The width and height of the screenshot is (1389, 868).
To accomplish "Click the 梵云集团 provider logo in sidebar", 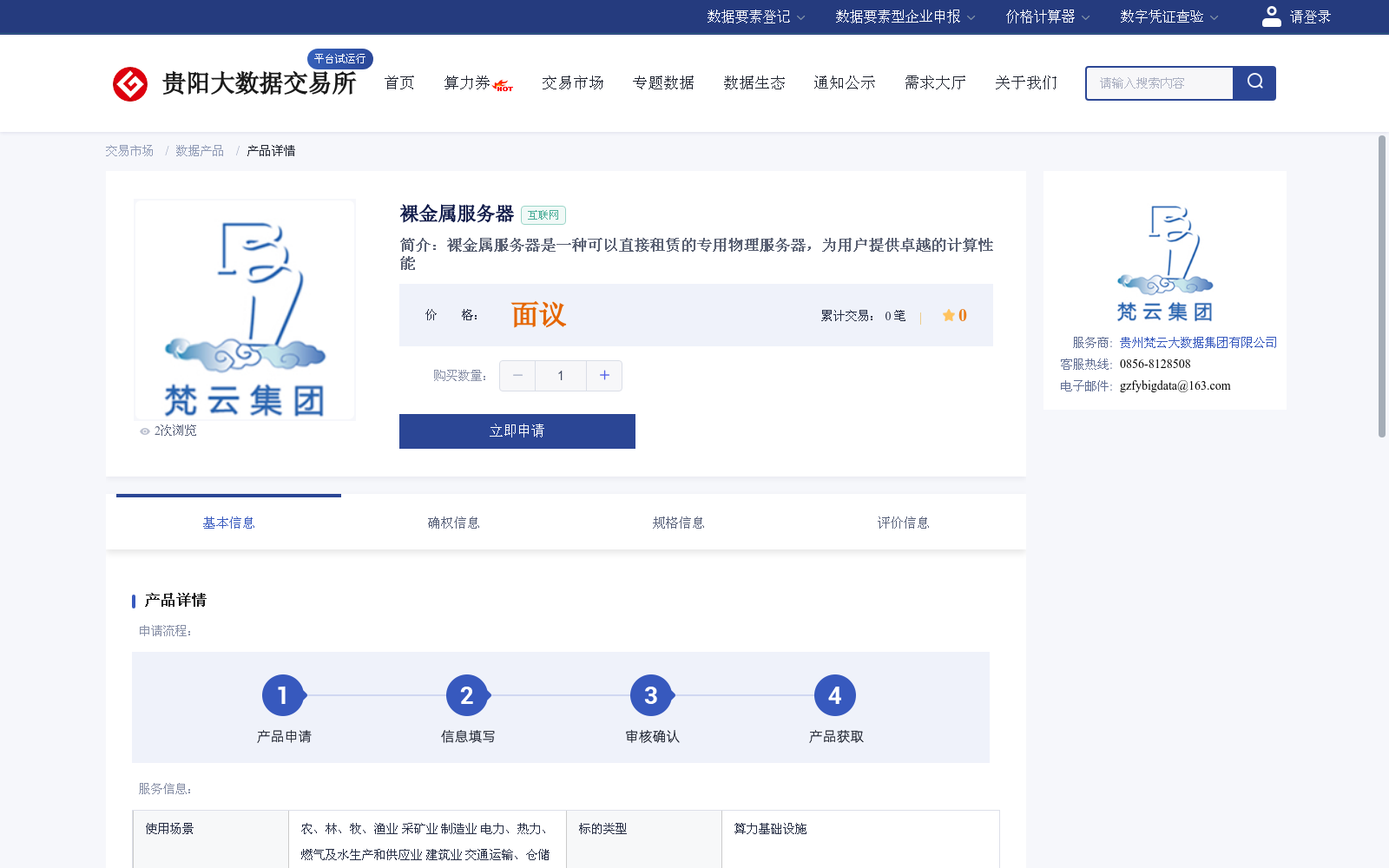I will (x=1164, y=263).
